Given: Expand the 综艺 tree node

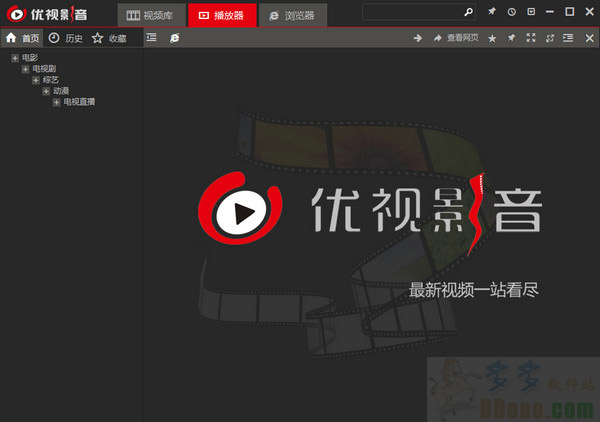Looking at the screenshot, I should 36,80.
